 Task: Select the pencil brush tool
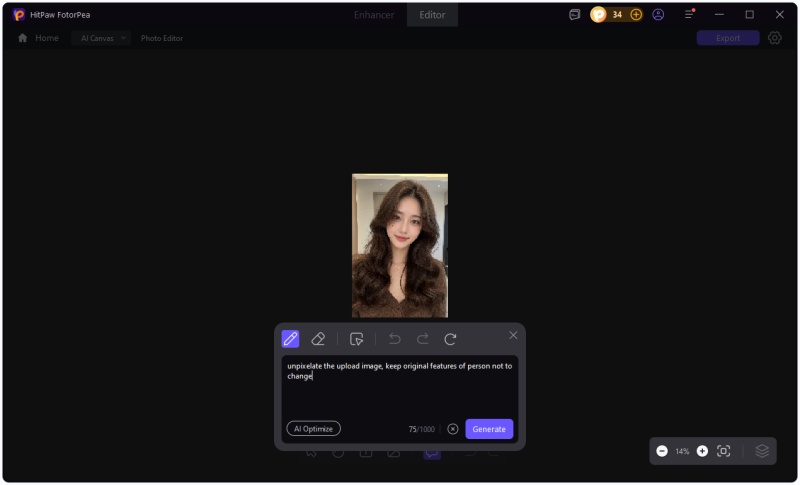[x=290, y=339]
